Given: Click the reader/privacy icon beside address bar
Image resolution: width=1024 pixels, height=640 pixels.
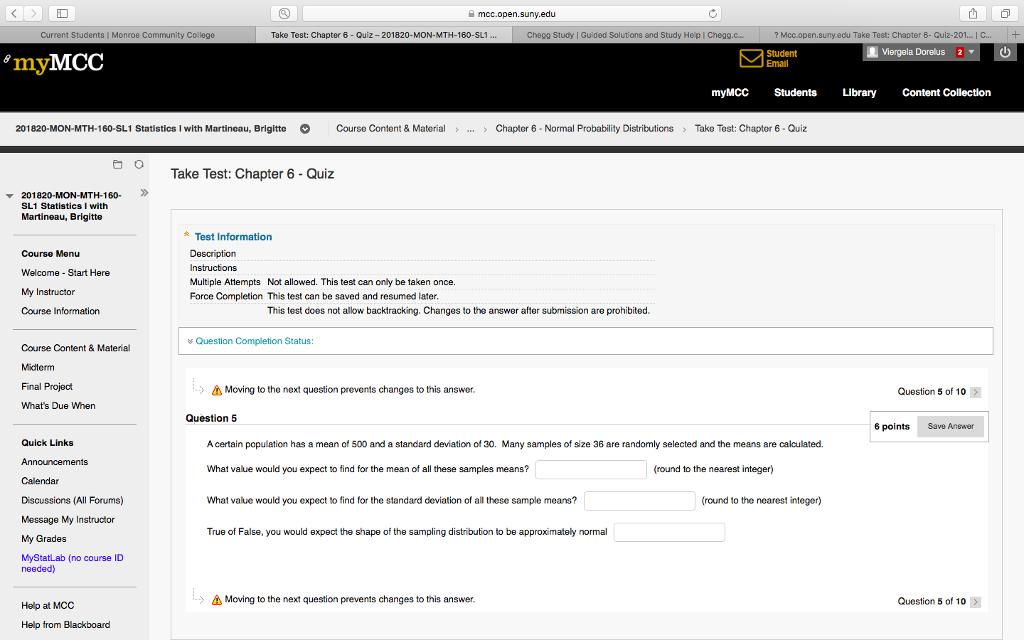Looking at the screenshot, I should 284,13.
